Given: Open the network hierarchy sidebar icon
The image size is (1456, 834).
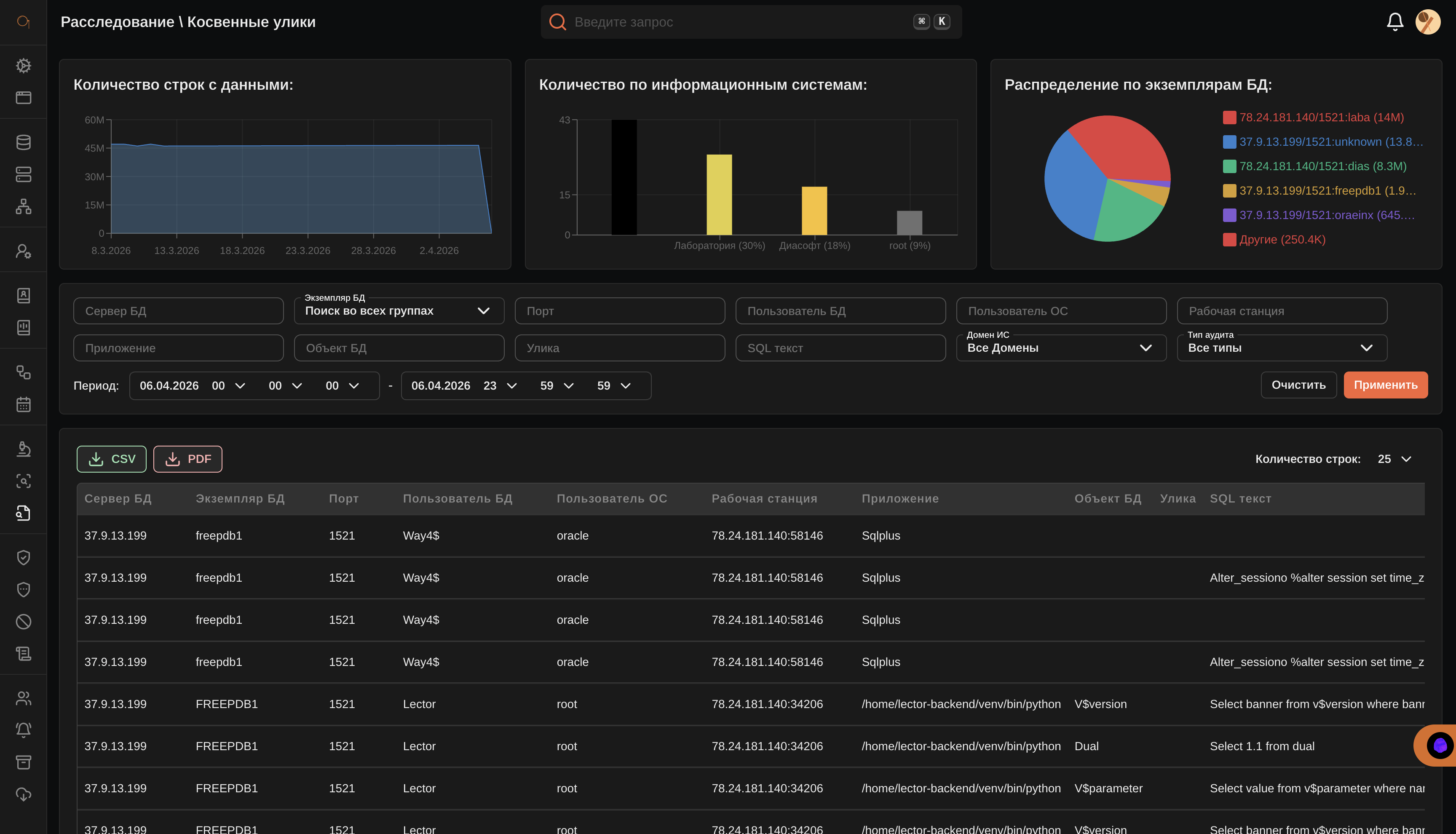Looking at the screenshot, I should 24,206.
